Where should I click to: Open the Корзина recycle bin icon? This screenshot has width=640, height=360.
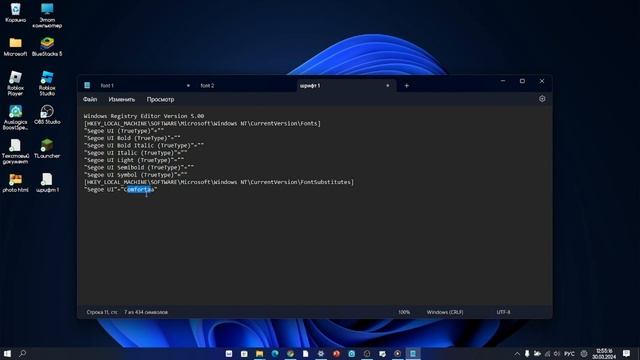16,13
